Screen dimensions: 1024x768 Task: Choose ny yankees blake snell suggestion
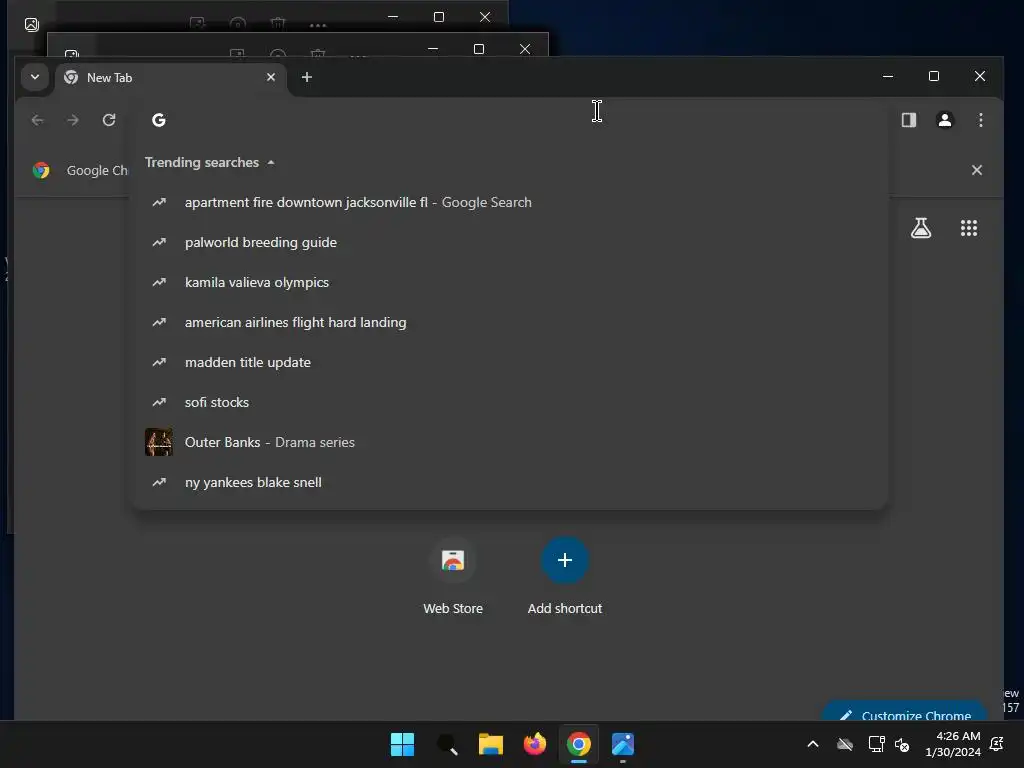point(511,482)
